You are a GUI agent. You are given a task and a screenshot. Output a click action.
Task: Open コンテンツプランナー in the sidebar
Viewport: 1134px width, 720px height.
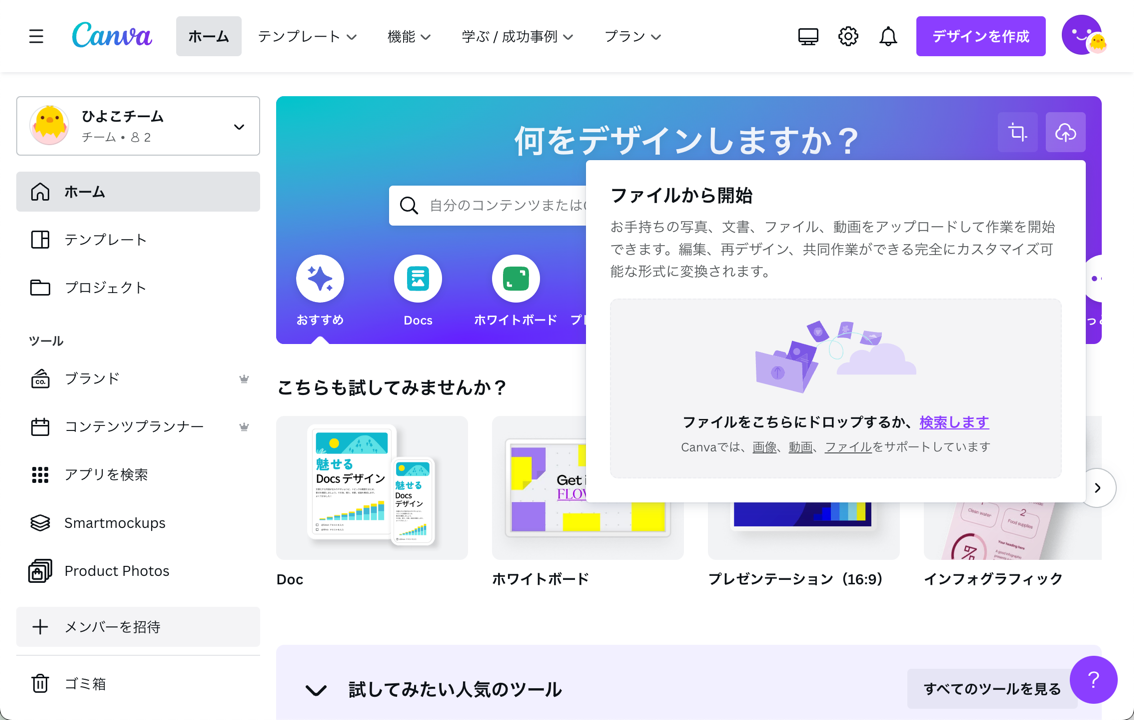(138, 427)
